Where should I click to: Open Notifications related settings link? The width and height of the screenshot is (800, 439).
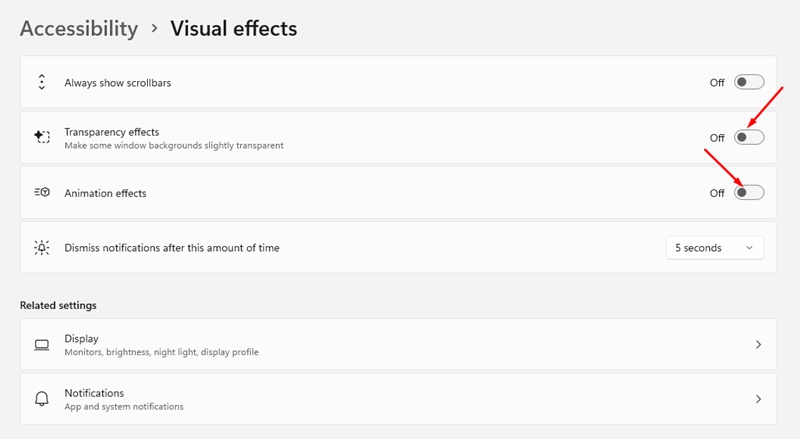tap(94, 393)
